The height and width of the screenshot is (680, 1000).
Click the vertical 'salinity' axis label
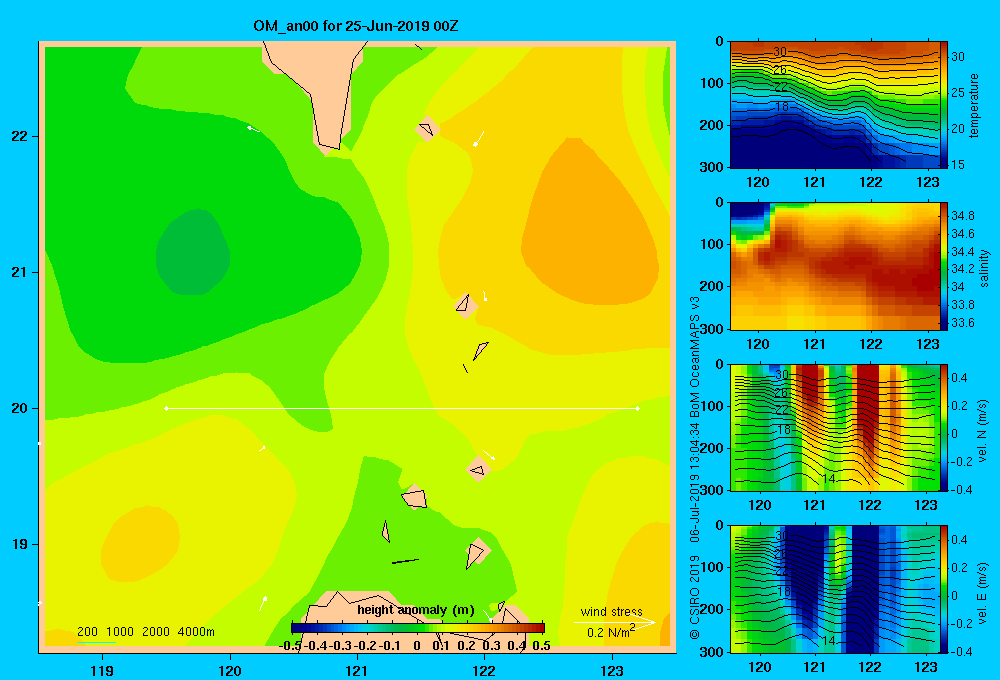[x=983, y=268]
